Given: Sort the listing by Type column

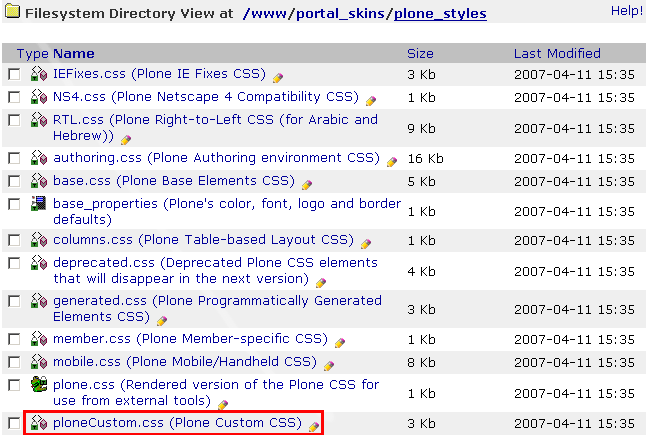Looking at the screenshot, I should point(33,54).
